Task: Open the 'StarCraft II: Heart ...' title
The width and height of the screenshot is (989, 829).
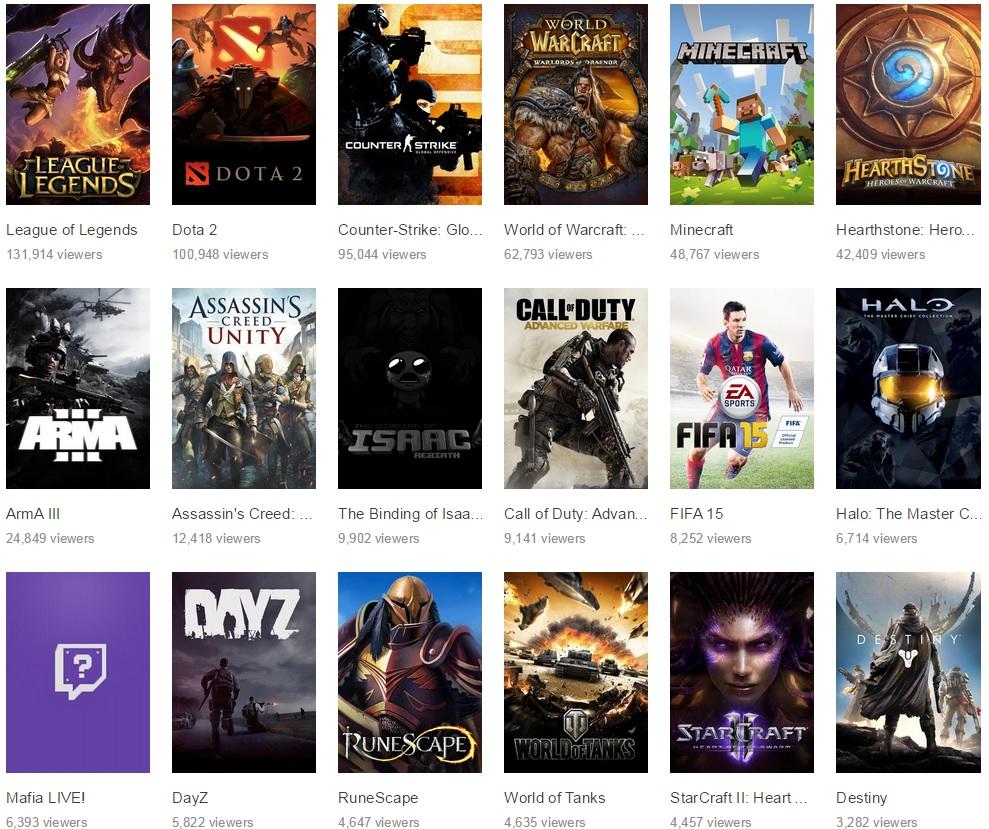Action: coord(739,798)
